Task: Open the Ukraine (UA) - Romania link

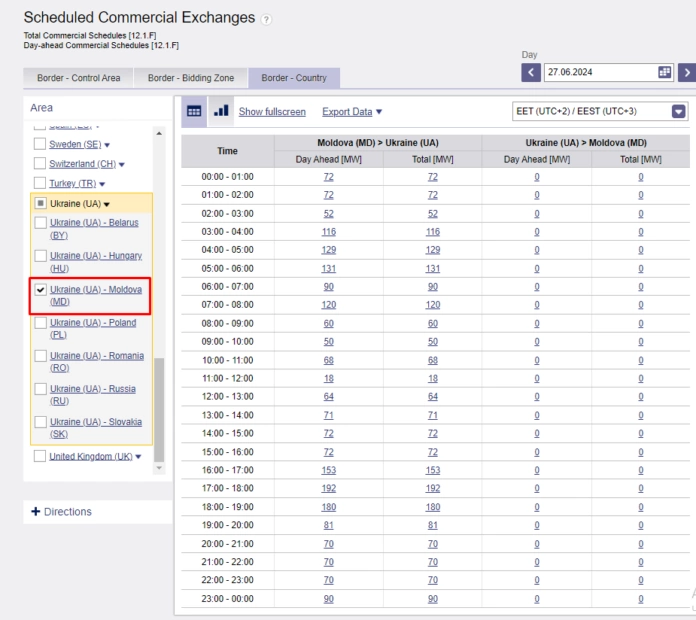Action: [97, 362]
